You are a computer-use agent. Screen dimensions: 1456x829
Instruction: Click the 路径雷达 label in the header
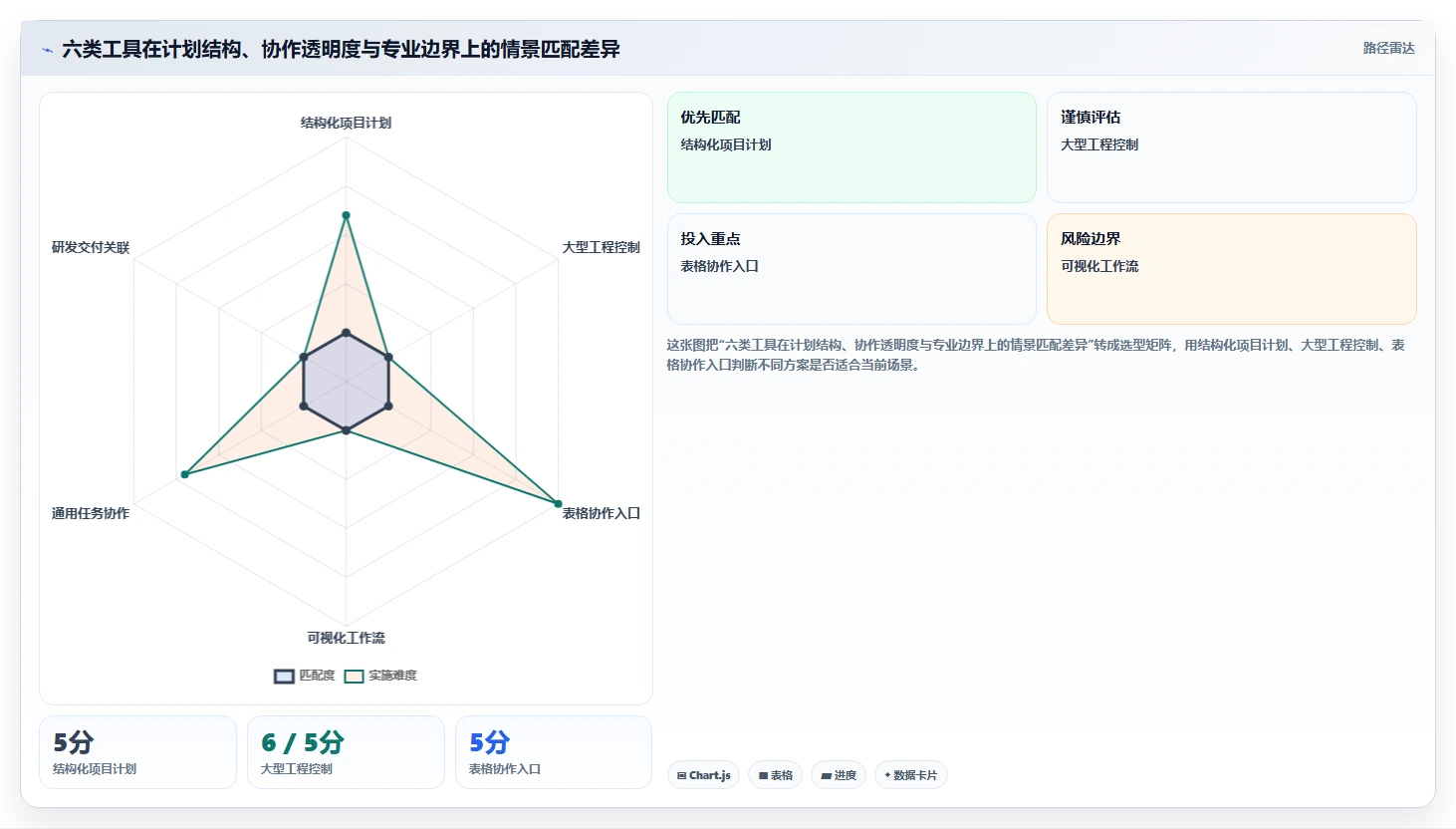pos(1388,48)
